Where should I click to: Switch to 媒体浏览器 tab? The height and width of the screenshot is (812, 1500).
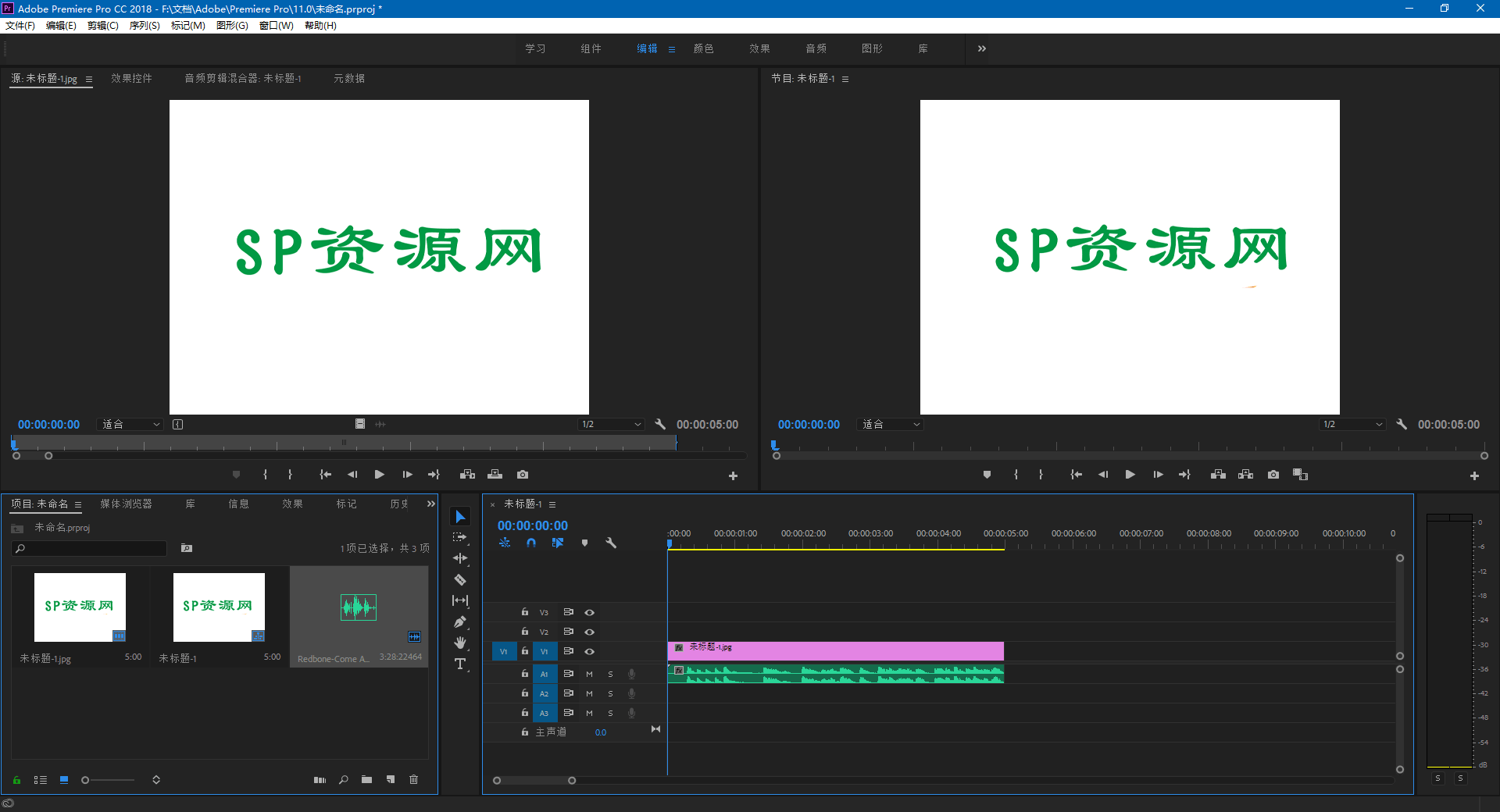(x=126, y=504)
